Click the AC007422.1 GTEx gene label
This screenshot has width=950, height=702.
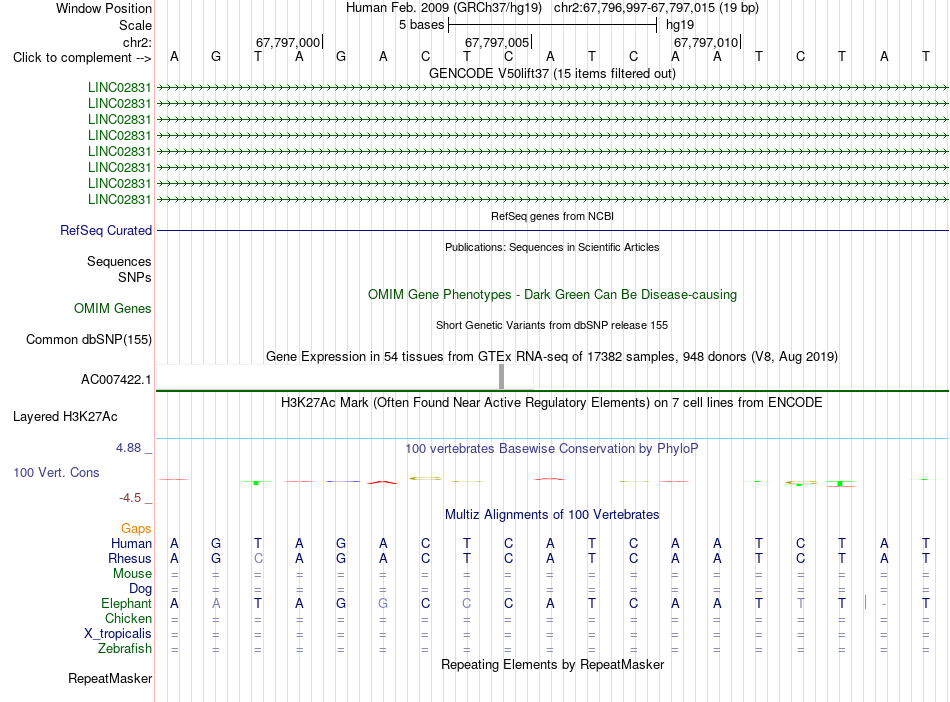(x=116, y=380)
